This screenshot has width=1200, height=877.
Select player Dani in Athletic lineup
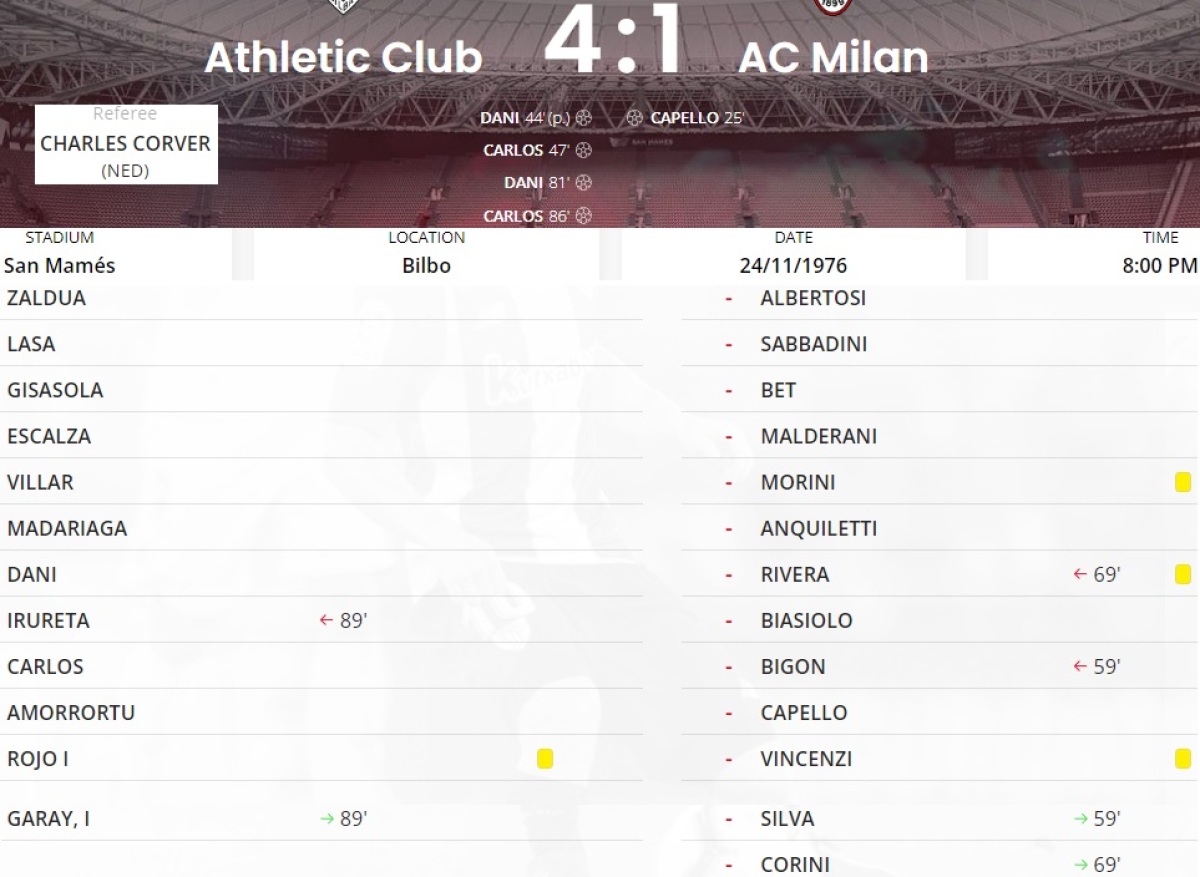pyautogui.click(x=32, y=575)
